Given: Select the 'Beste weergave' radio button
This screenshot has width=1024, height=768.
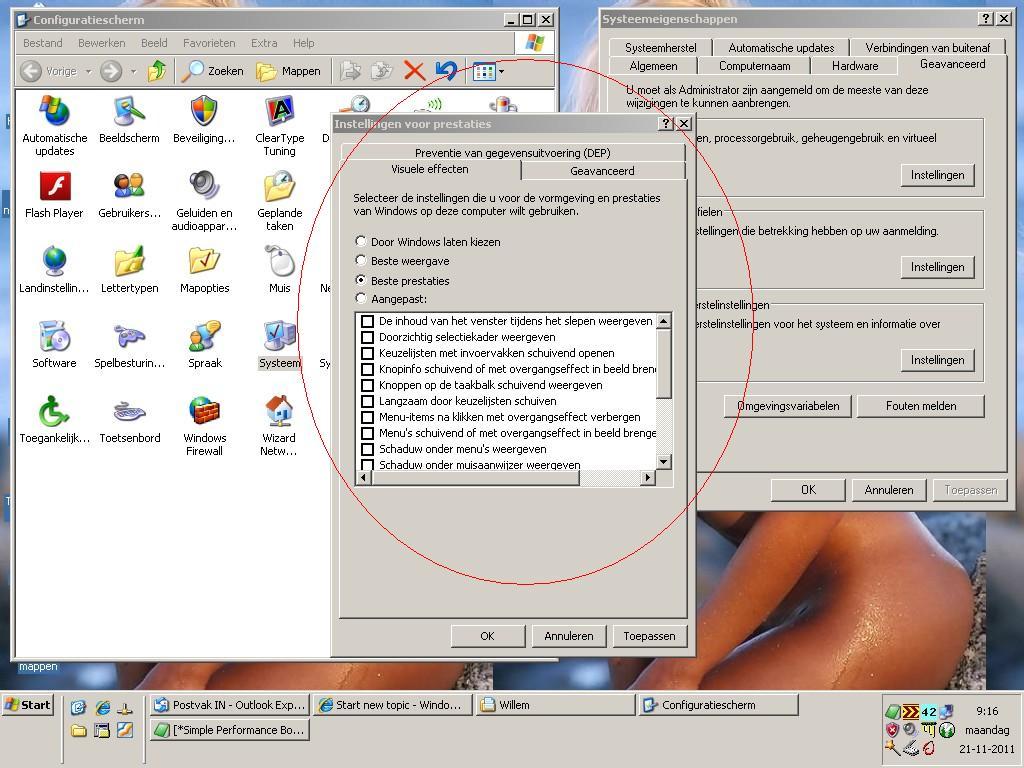Looking at the screenshot, I should click(x=361, y=261).
